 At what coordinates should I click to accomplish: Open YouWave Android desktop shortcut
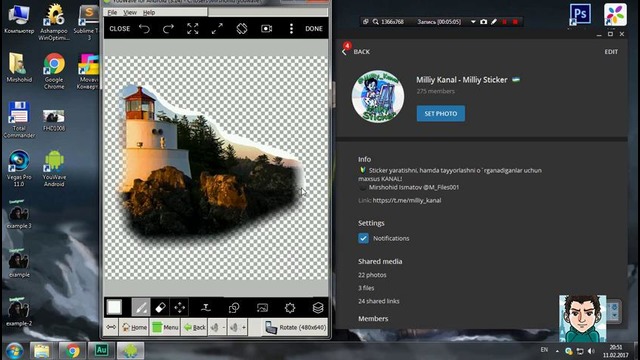coord(54,168)
